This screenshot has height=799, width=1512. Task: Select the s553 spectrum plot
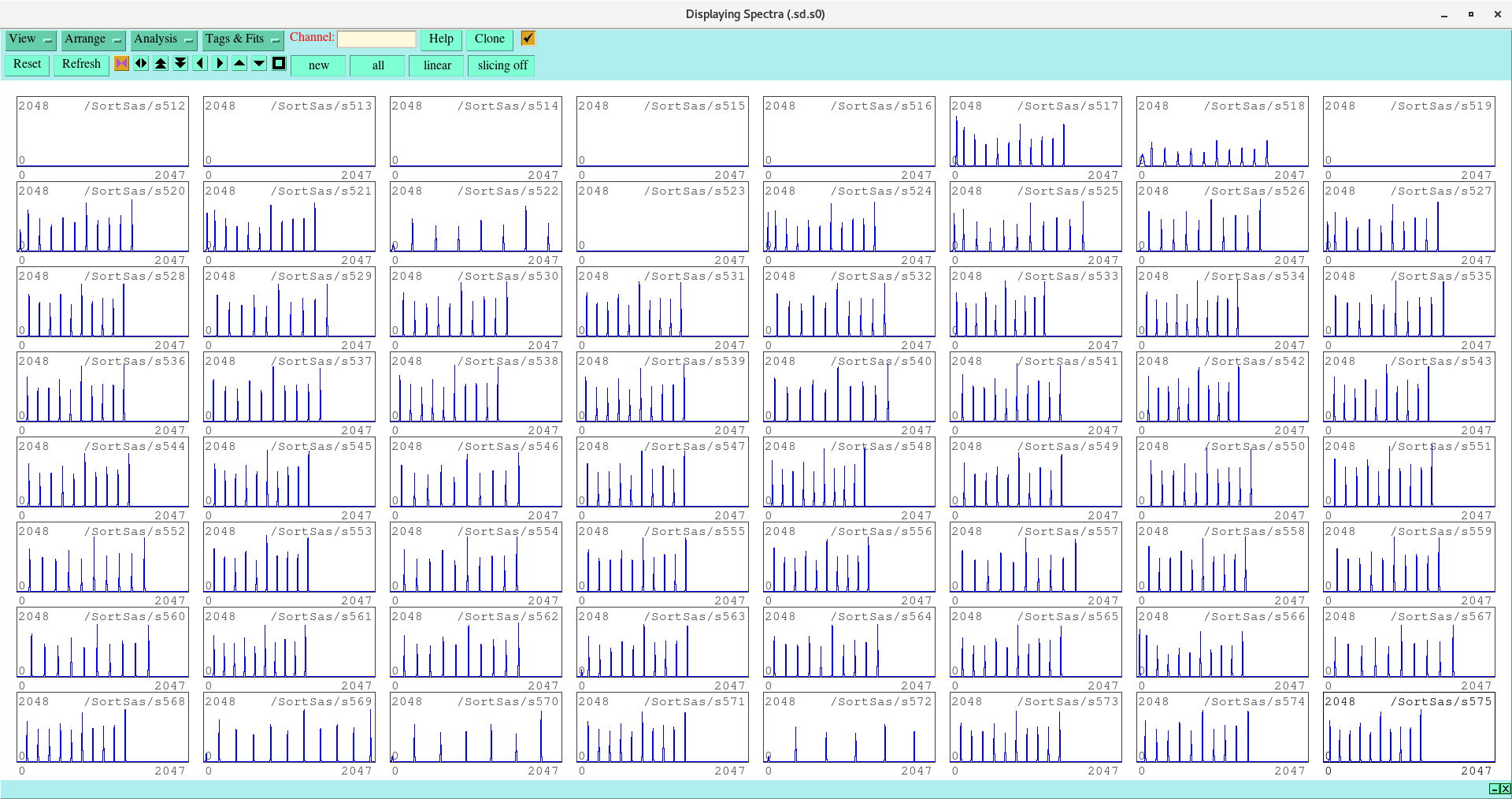pos(289,557)
